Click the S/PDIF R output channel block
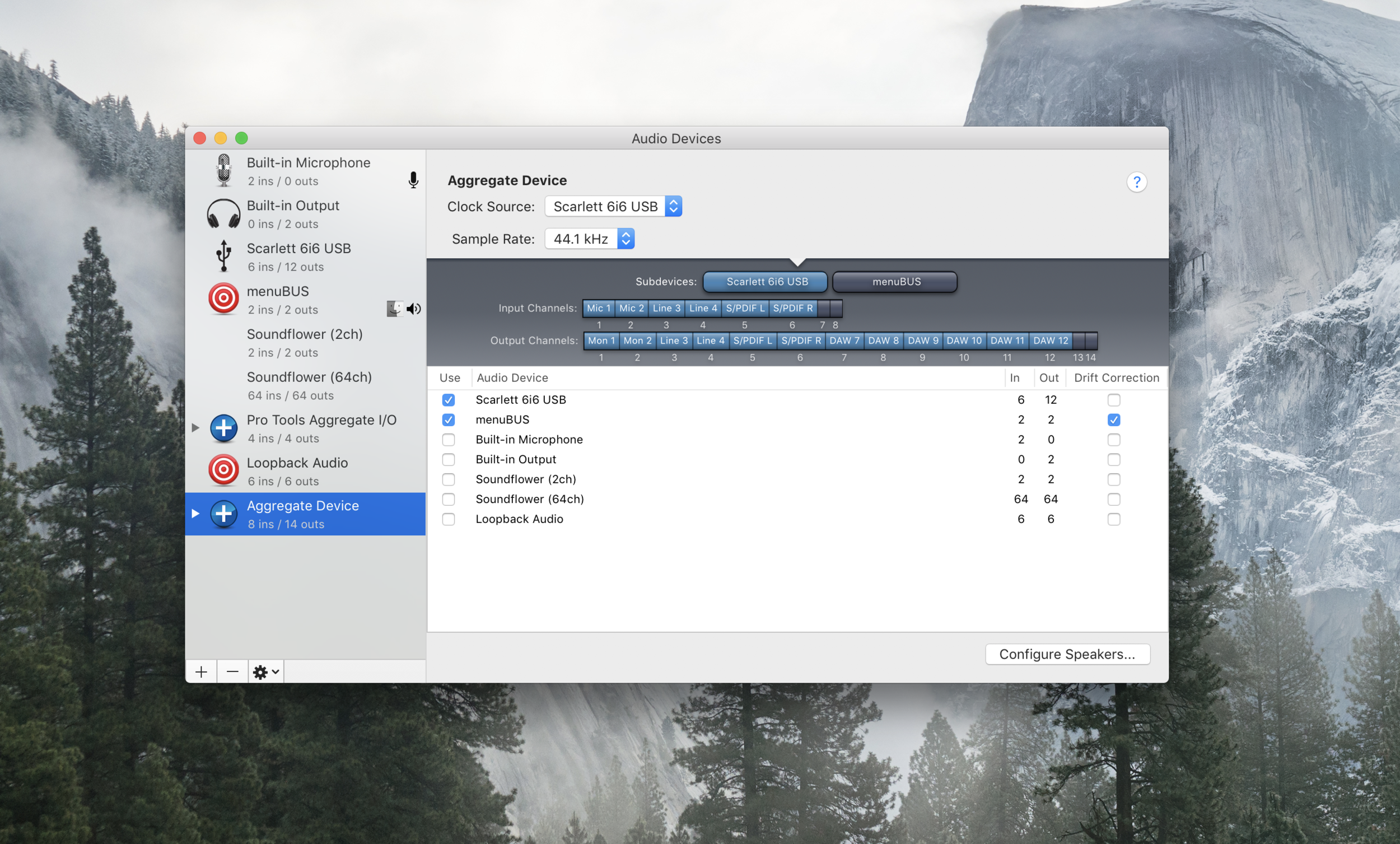 801,341
